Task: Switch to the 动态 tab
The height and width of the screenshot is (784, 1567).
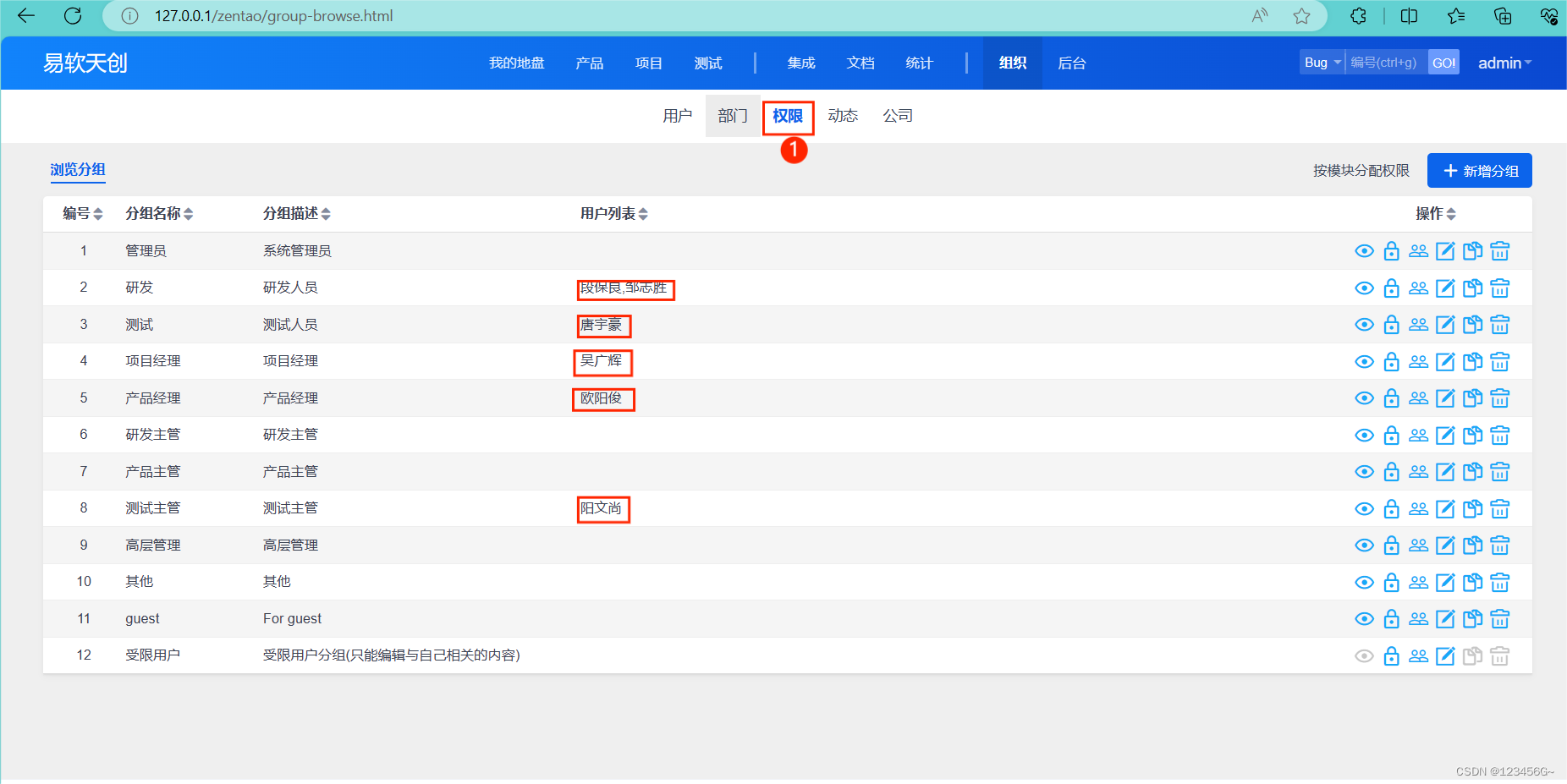Action: click(x=842, y=116)
